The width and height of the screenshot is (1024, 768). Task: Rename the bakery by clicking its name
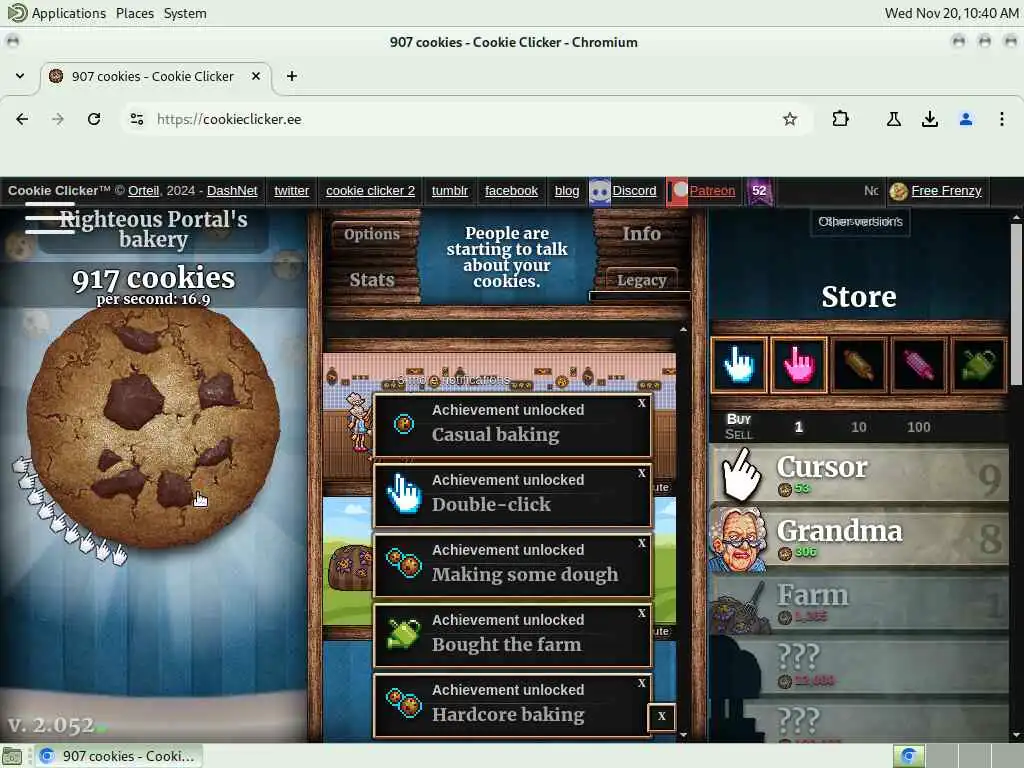(153, 229)
